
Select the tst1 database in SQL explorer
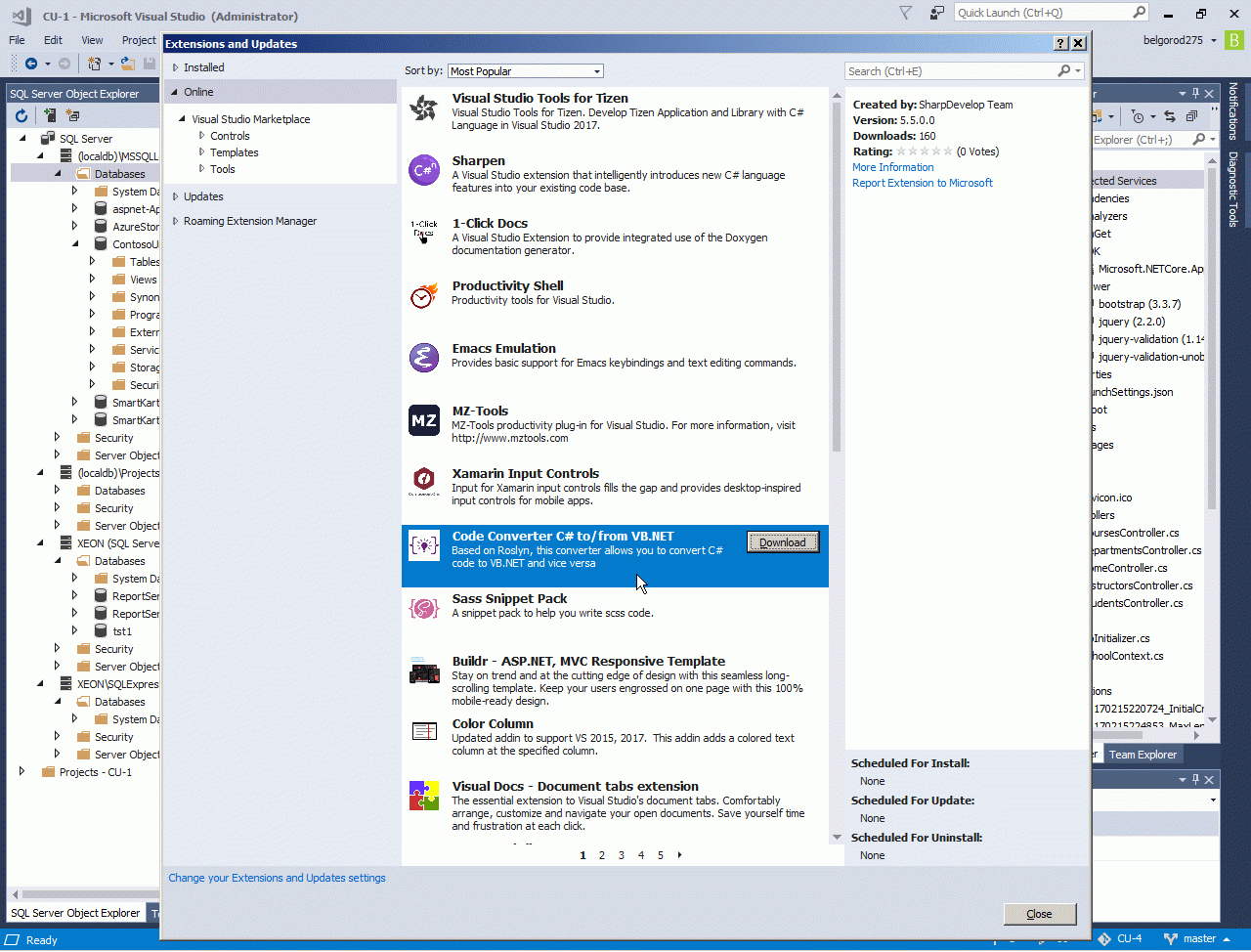122,631
